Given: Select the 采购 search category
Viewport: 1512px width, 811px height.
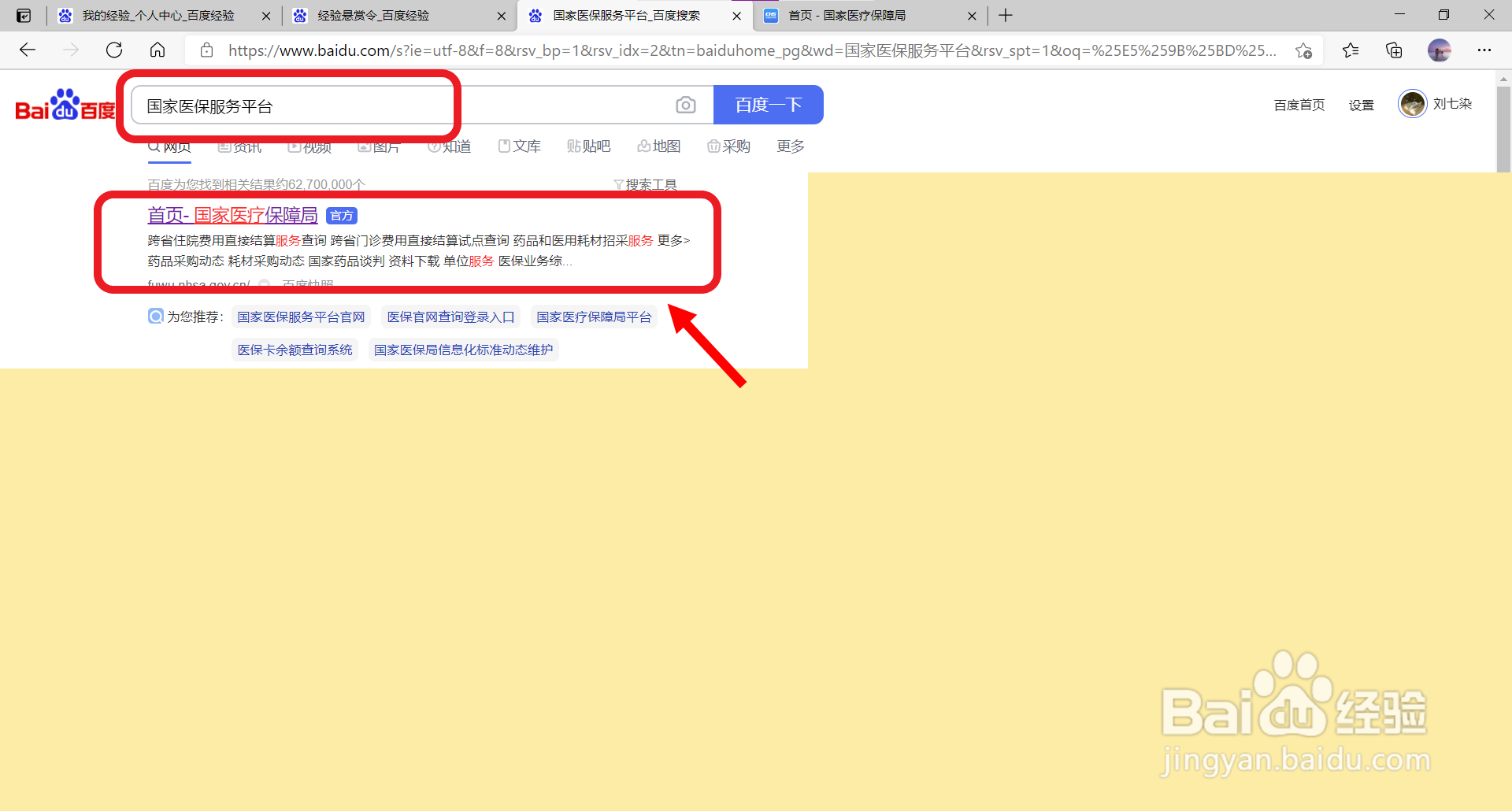Looking at the screenshot, I should tap(729, 146).
